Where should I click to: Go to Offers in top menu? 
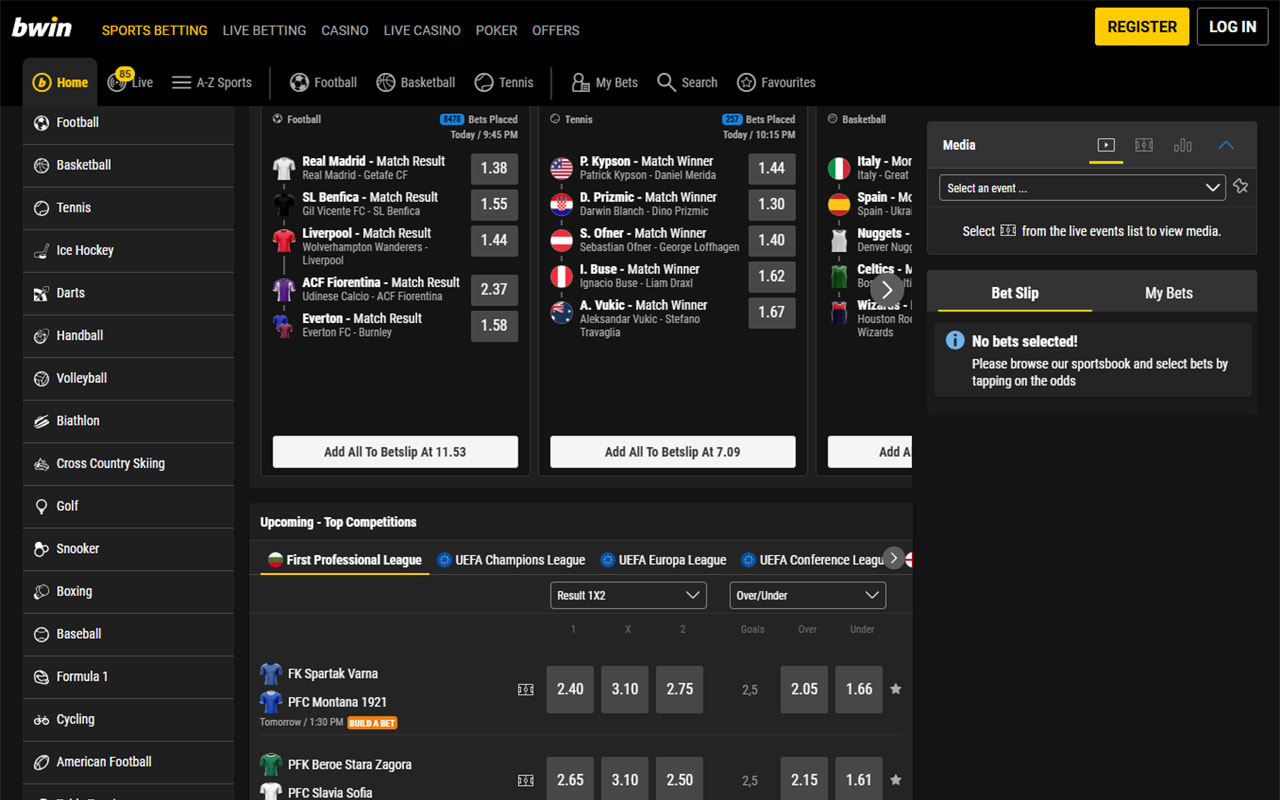pyautogui.click(x=556, y=30)
